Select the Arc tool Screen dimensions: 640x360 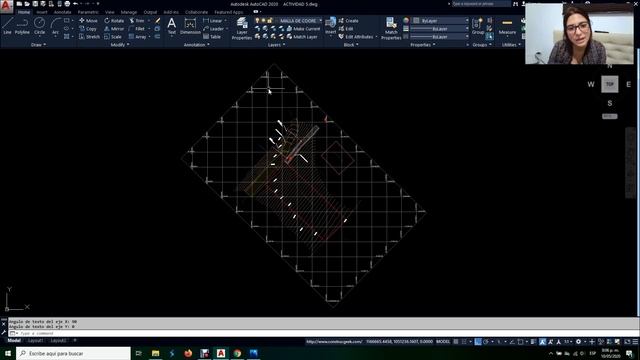pos(55,26)
